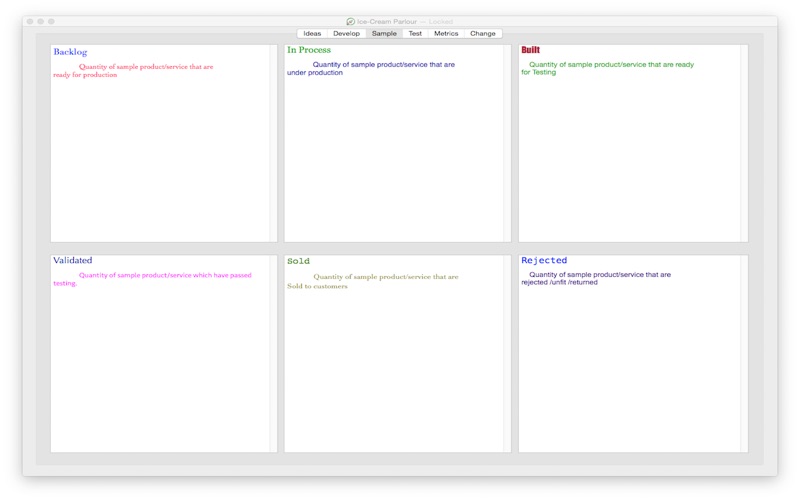
Task: Click the green zoom window button
Action: click(52, 21)
